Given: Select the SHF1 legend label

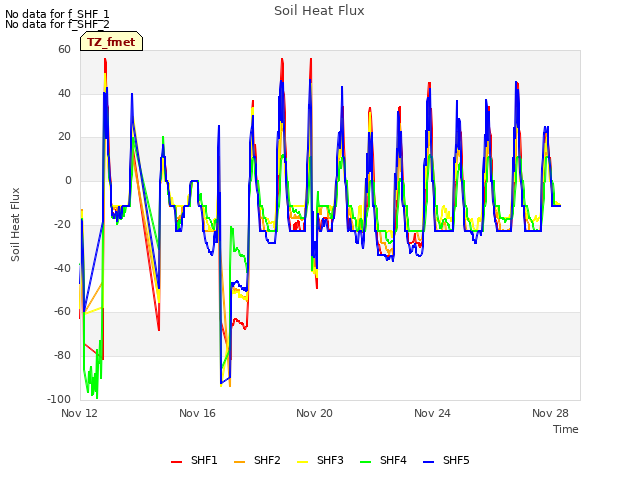Looking at the screenshot, I should 204,460.
